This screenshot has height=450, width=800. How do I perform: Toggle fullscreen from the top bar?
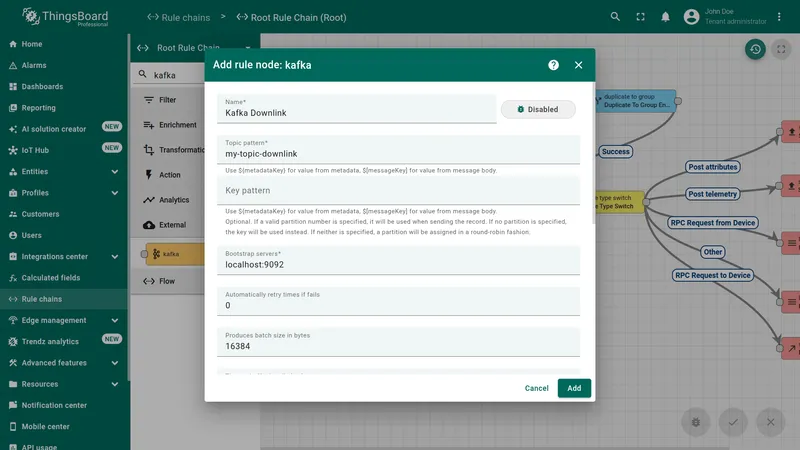pyautogui.click(x=640, y=17)
